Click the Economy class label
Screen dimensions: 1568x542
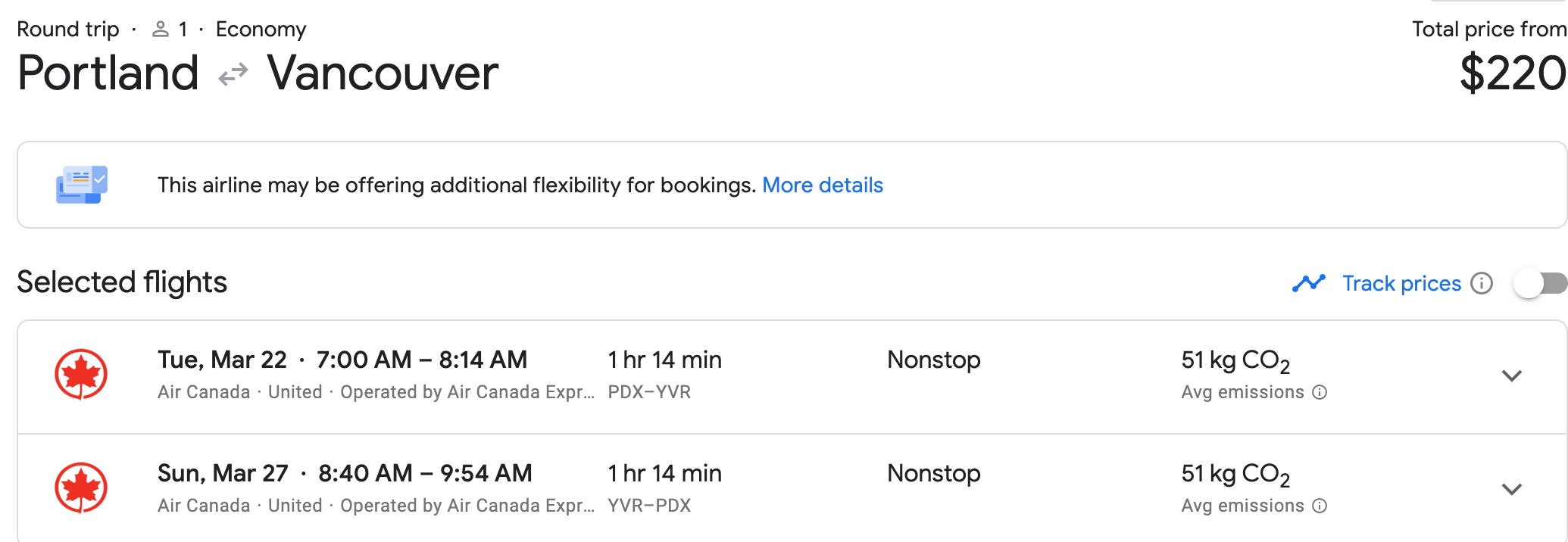[261, 30]
